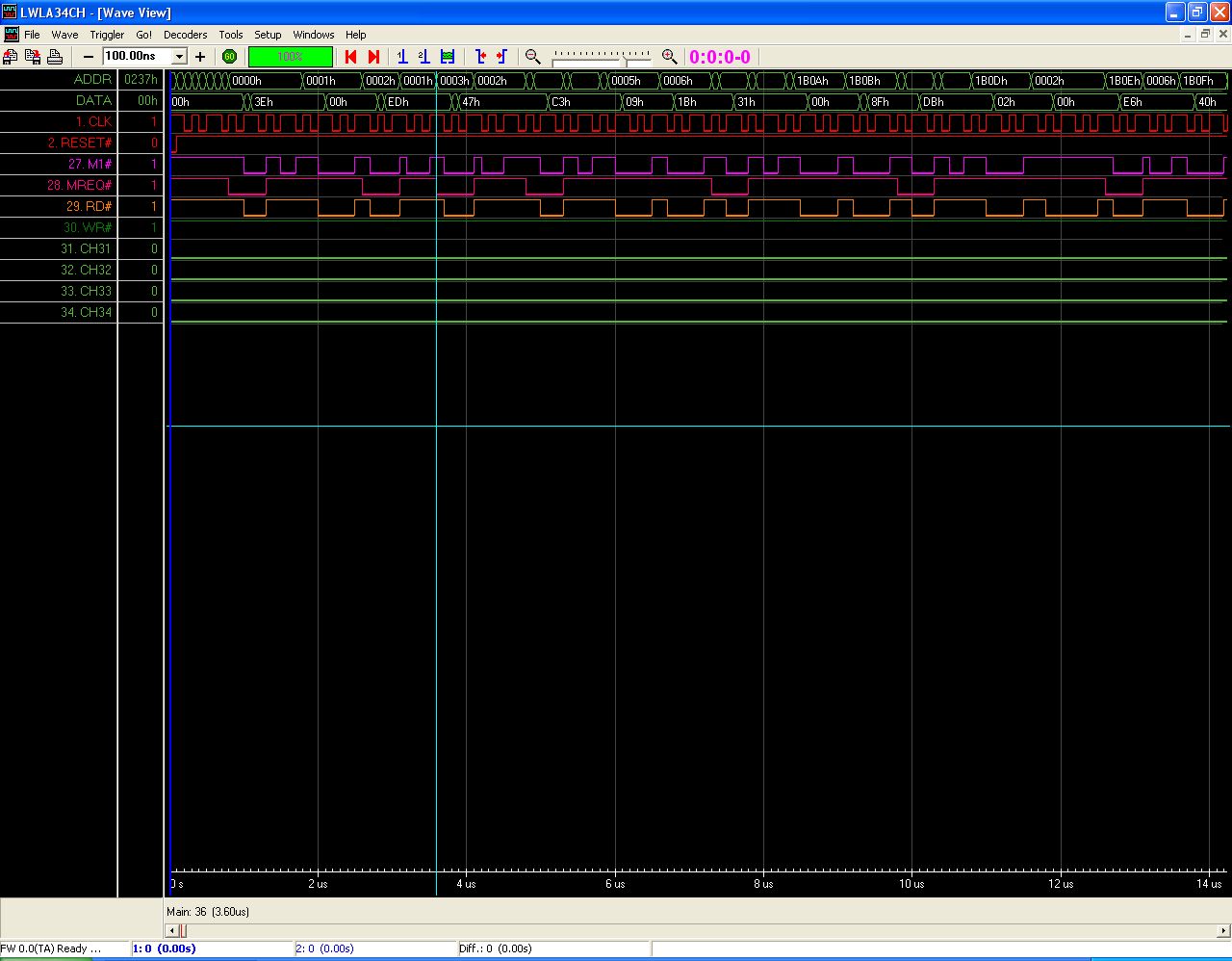Click the print icon in toolbar
1232x961 pixels.
55,57
